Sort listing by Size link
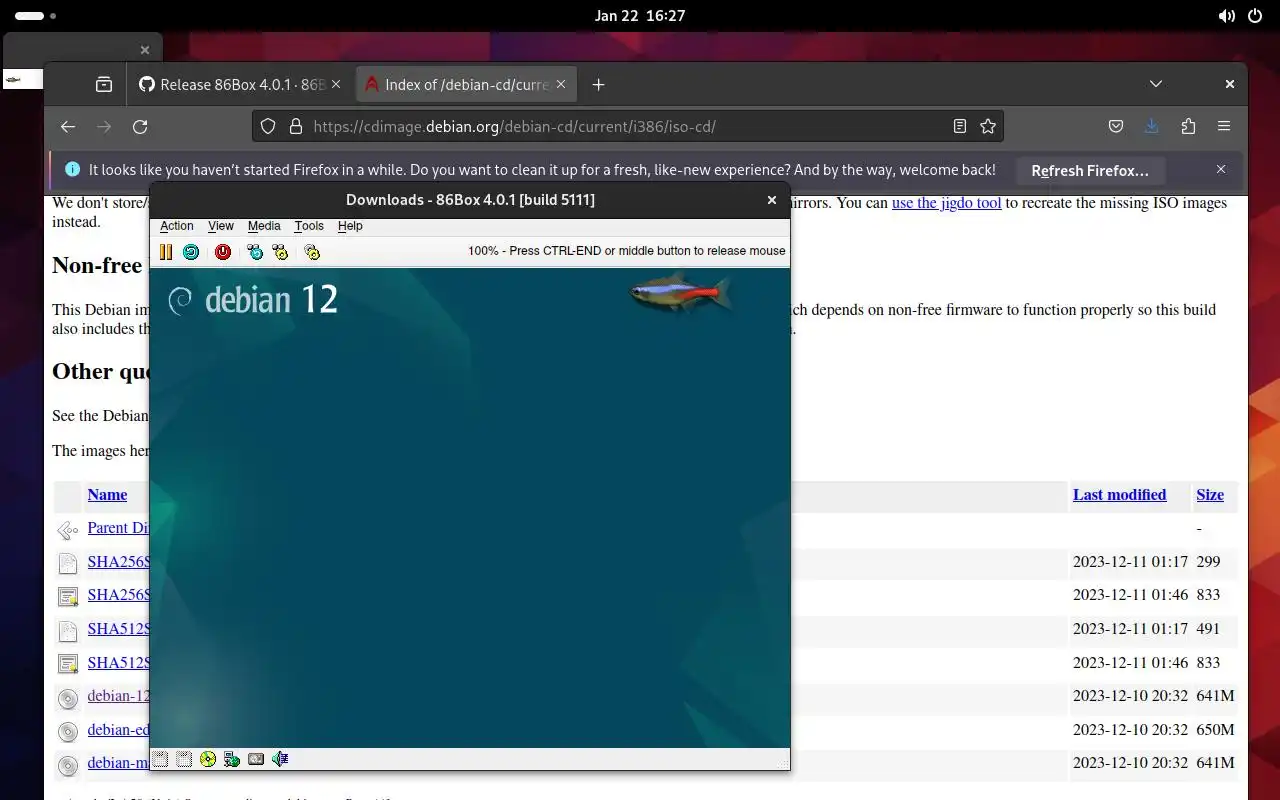The width and height of the screenshot is (1280, 800). click(x=1210, y=495)
